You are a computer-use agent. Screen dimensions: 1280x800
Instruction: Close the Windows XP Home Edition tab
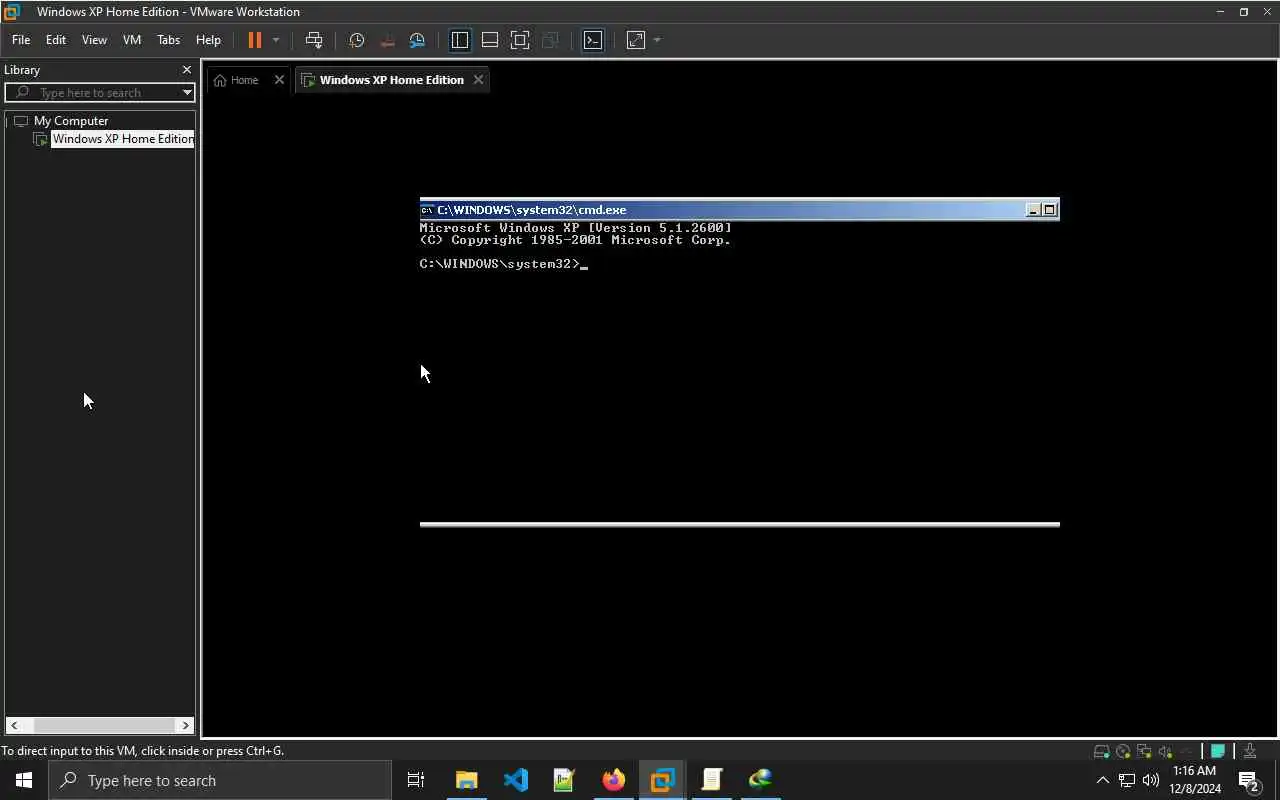(479, 80)
